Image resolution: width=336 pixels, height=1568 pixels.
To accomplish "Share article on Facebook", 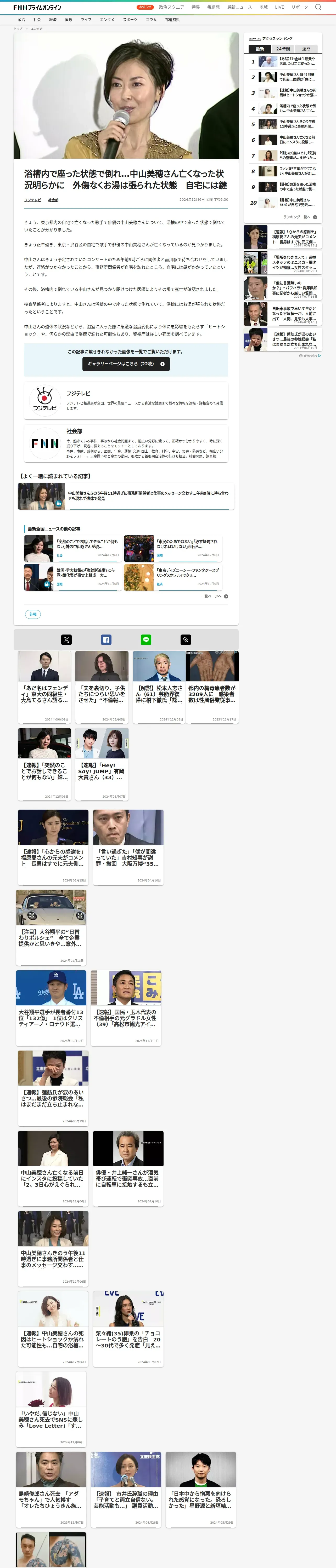I will pyautogui.click(x=106, y=640).
